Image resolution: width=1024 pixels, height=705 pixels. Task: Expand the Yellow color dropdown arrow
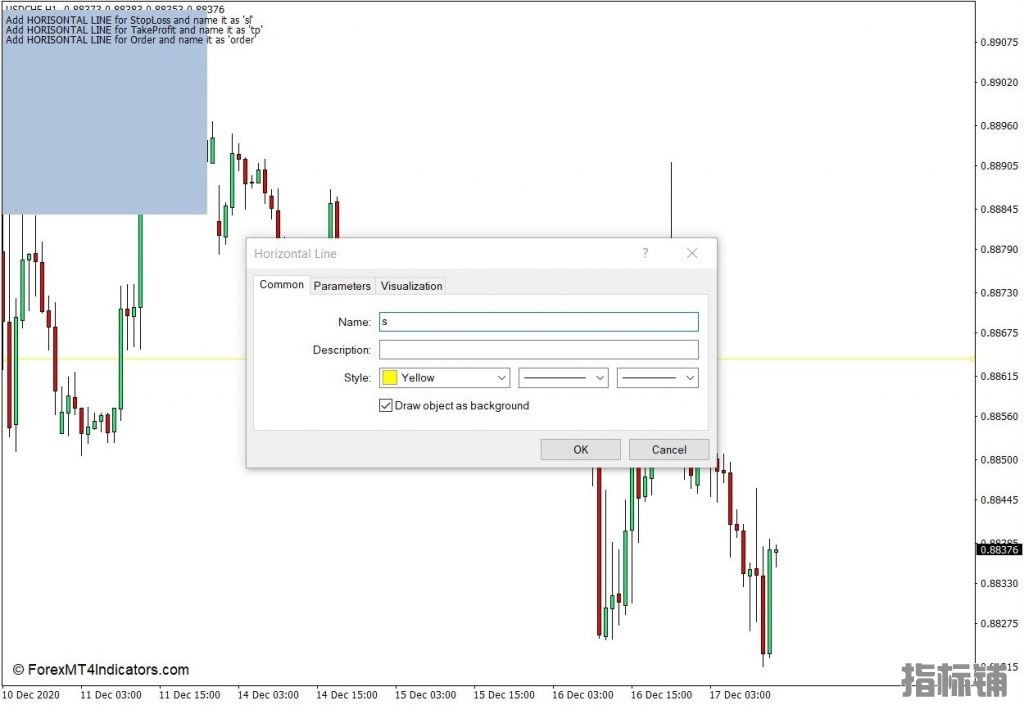pos(501,378)
